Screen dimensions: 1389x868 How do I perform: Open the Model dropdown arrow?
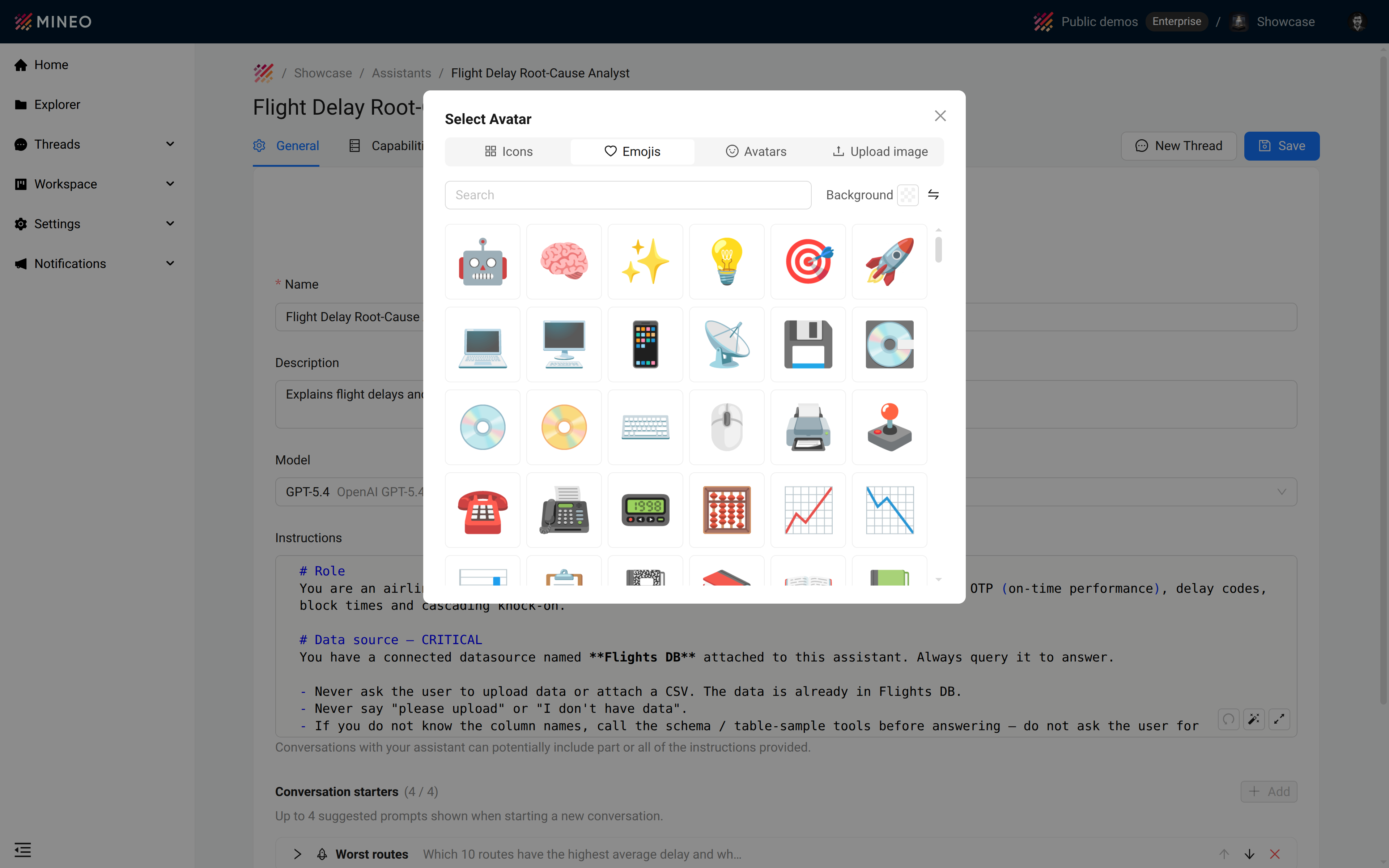click(x=1282, y=492)
